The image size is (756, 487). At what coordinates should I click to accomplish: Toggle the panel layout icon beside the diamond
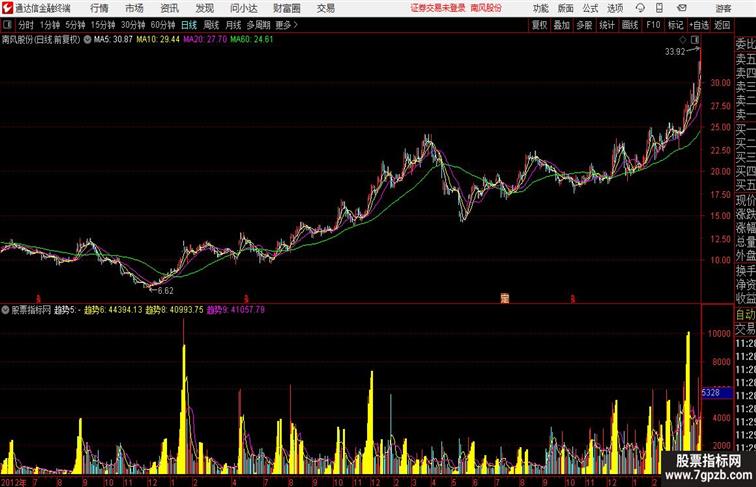point(694,40)
